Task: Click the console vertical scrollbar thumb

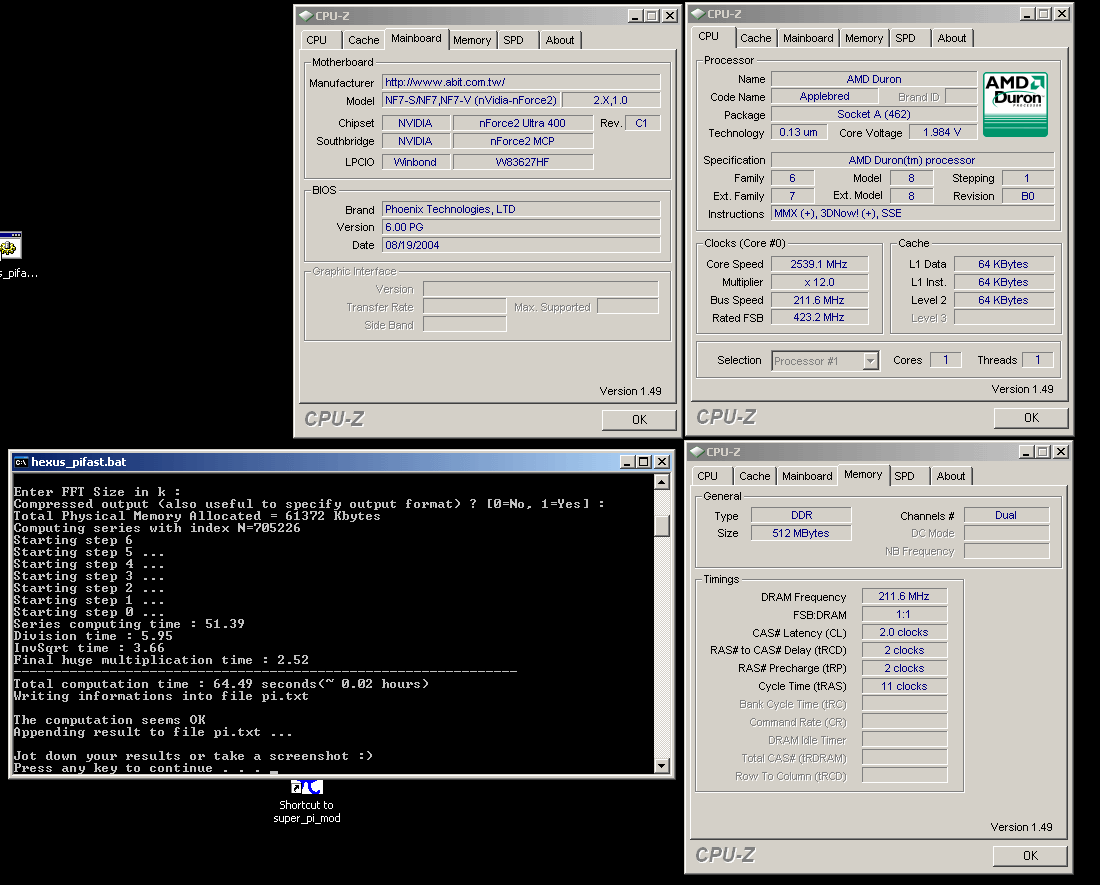Action: (x=662, y=525)
